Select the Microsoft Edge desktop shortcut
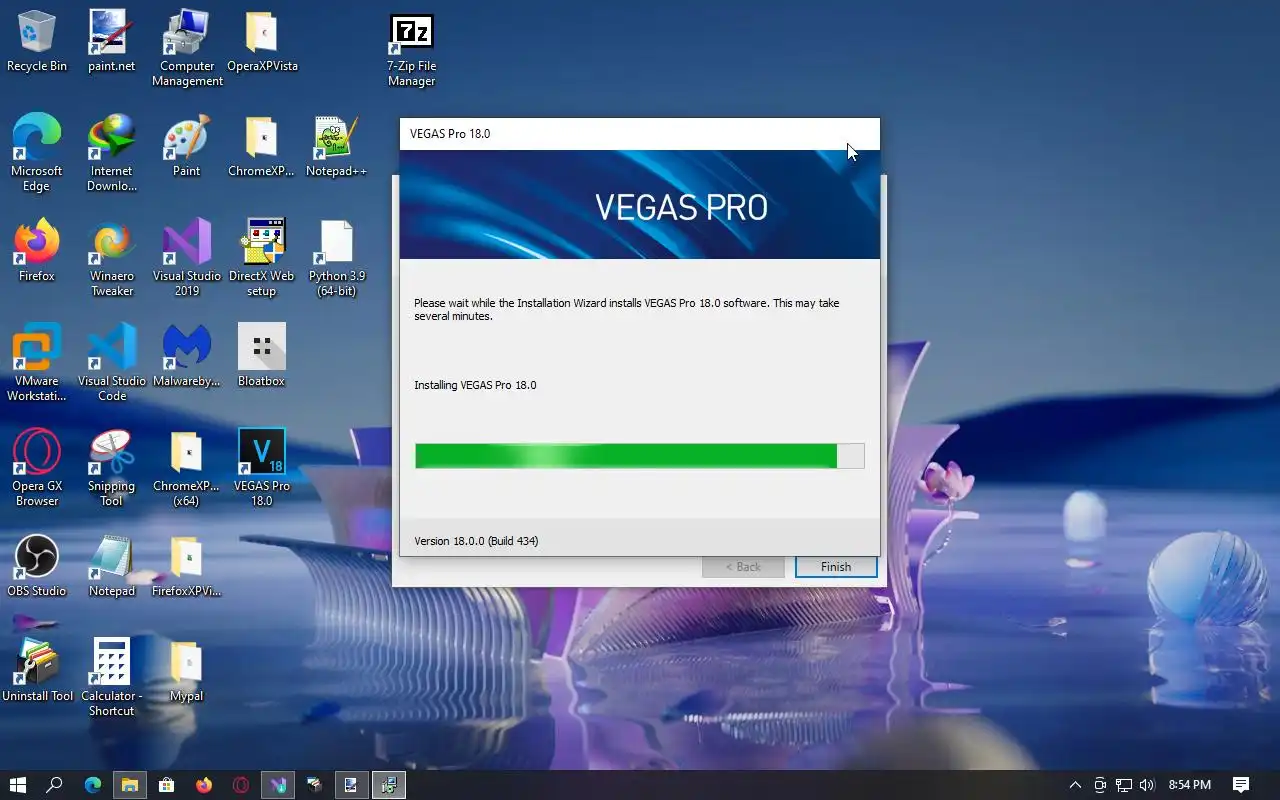The height and width of the screenshot is (800, 1280). click(37, 153)
